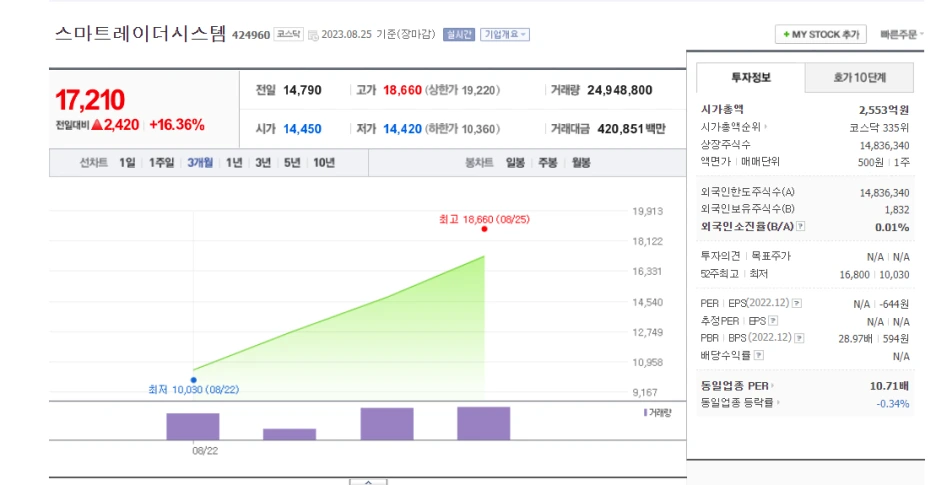The image size is (936, 485).
Task: Click the 동일업종 PER value 10.71배
Action: (x=889, y=386)
